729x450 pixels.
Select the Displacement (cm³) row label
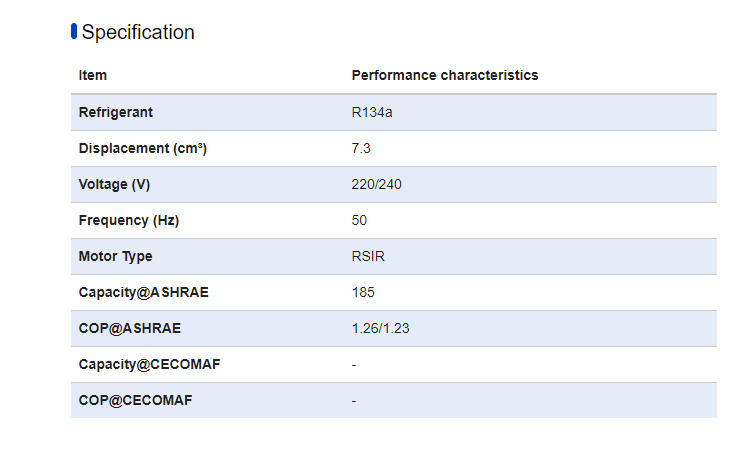pyautogui.click(x=142, y=148)
